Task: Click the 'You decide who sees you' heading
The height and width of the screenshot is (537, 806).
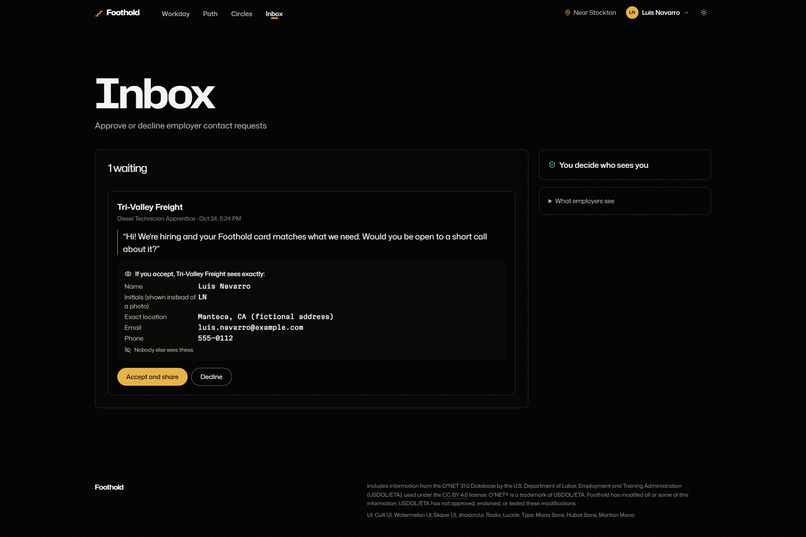Action: (x=603, y=165)
